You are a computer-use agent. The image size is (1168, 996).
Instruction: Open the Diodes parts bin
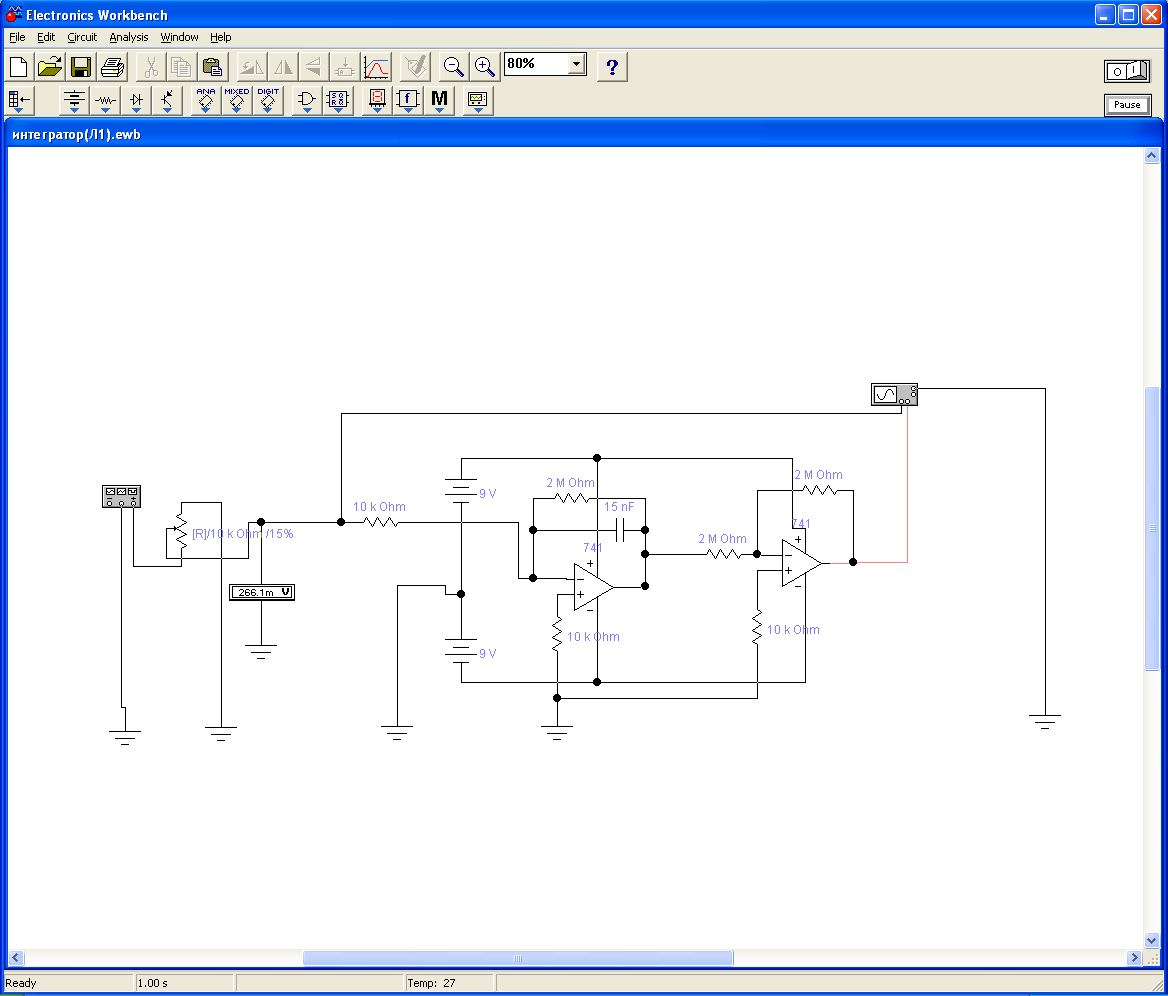(137, 100)
